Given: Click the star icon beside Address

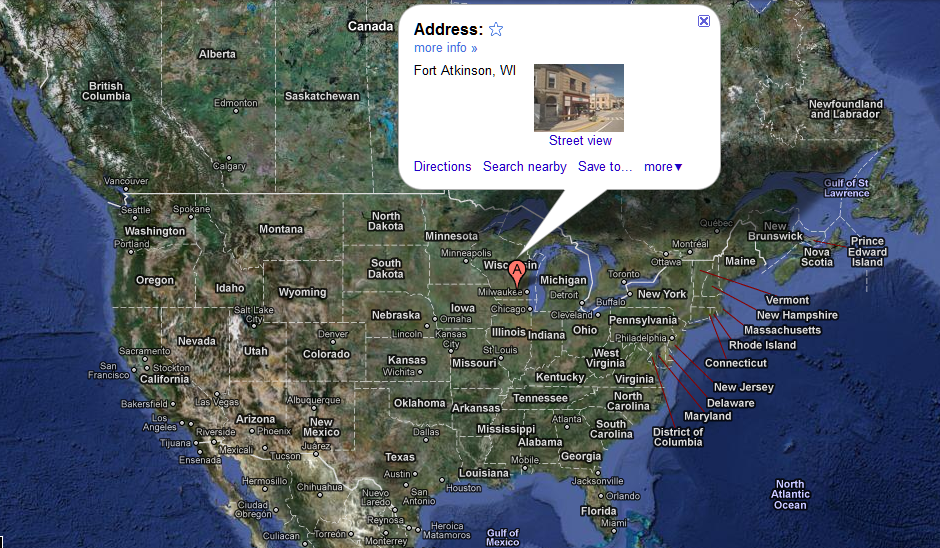Looking at the screenshot, I should (x=496, y=29).
